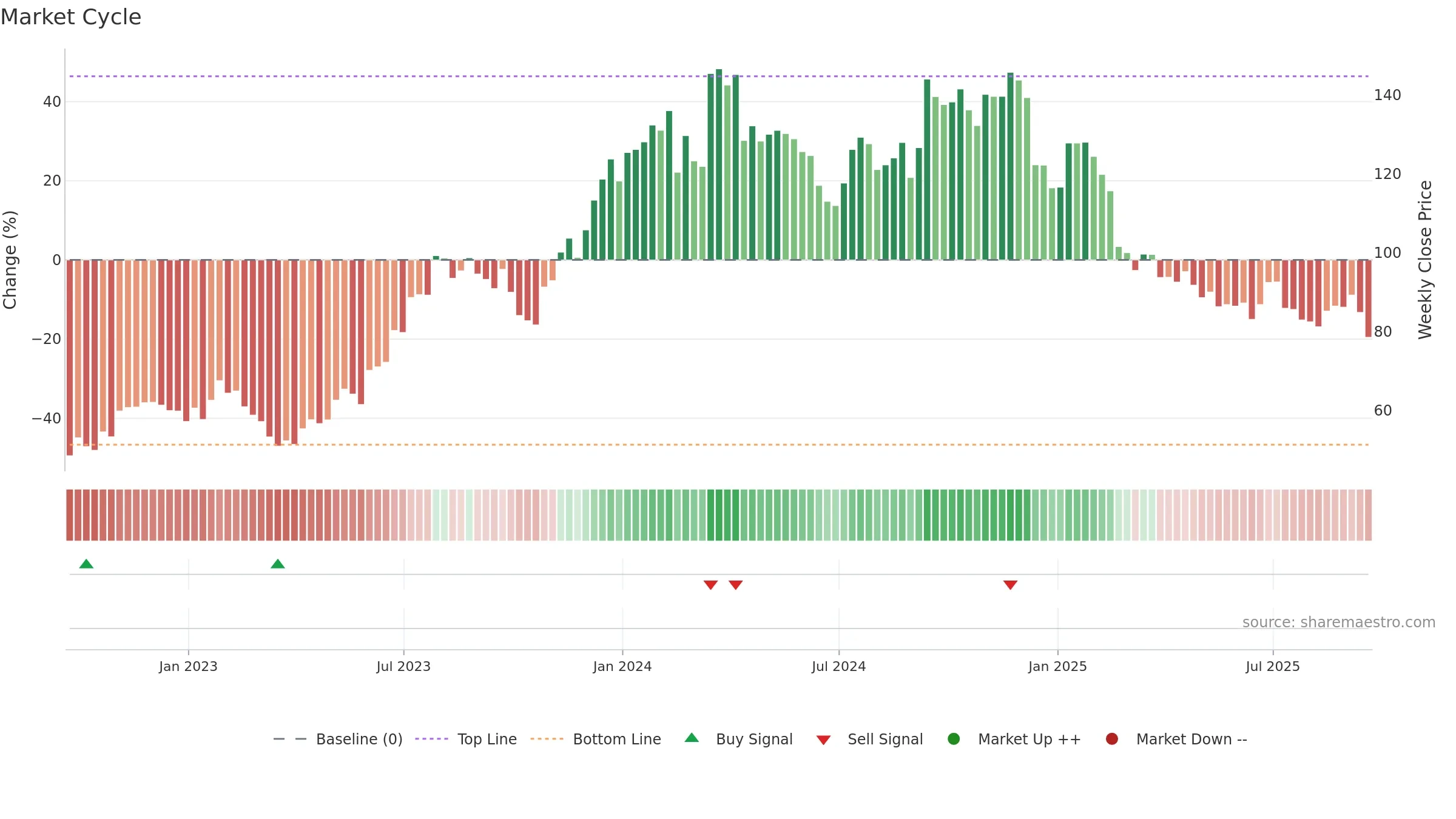Click the purple dotted top line

pos(719,76)
